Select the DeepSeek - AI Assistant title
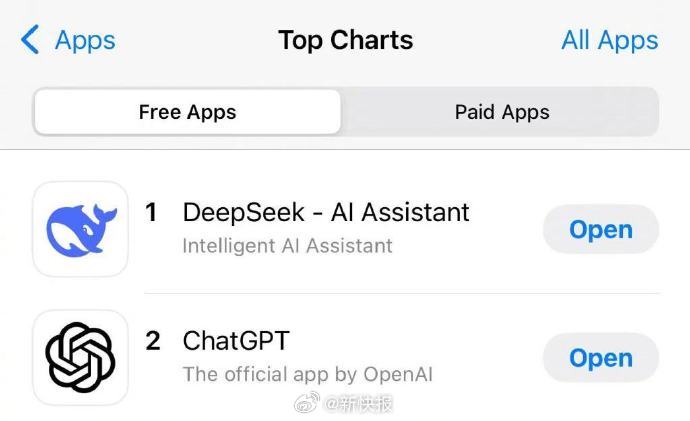The width and height of the screenshot is (690, 421). [x=326, y=212]
